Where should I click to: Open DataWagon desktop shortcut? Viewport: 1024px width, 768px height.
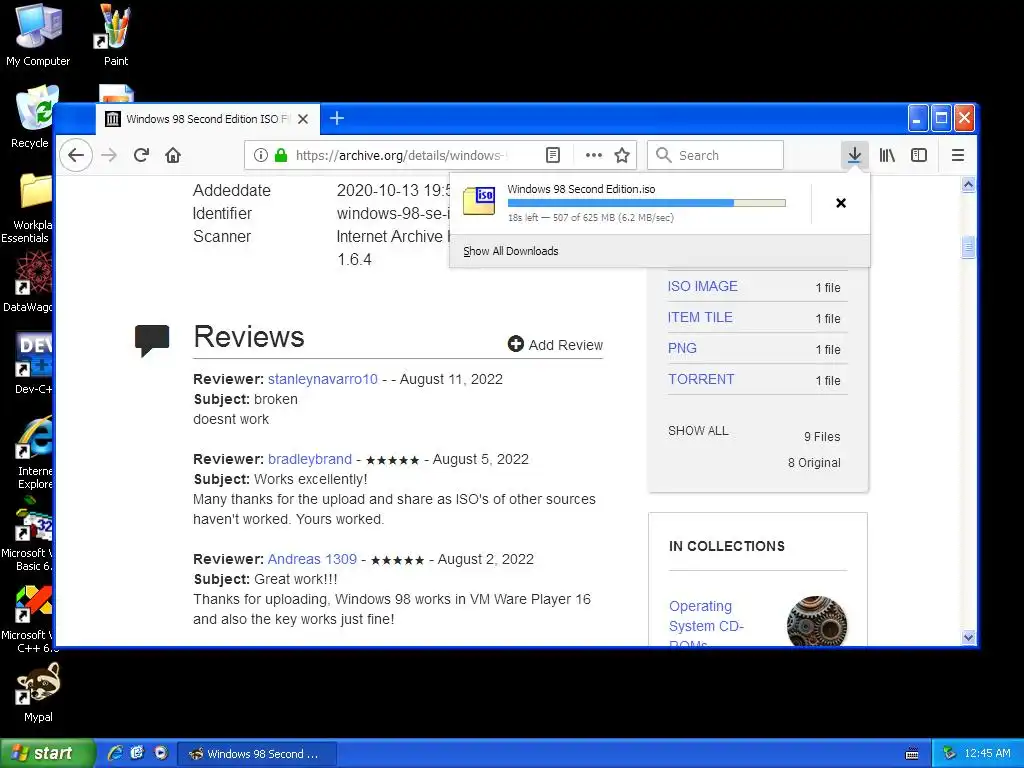point(27,283)
